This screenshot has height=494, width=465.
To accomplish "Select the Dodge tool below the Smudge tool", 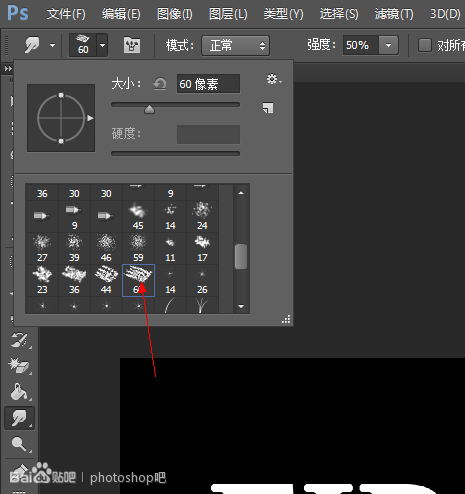I will click(x=19, y=444).
